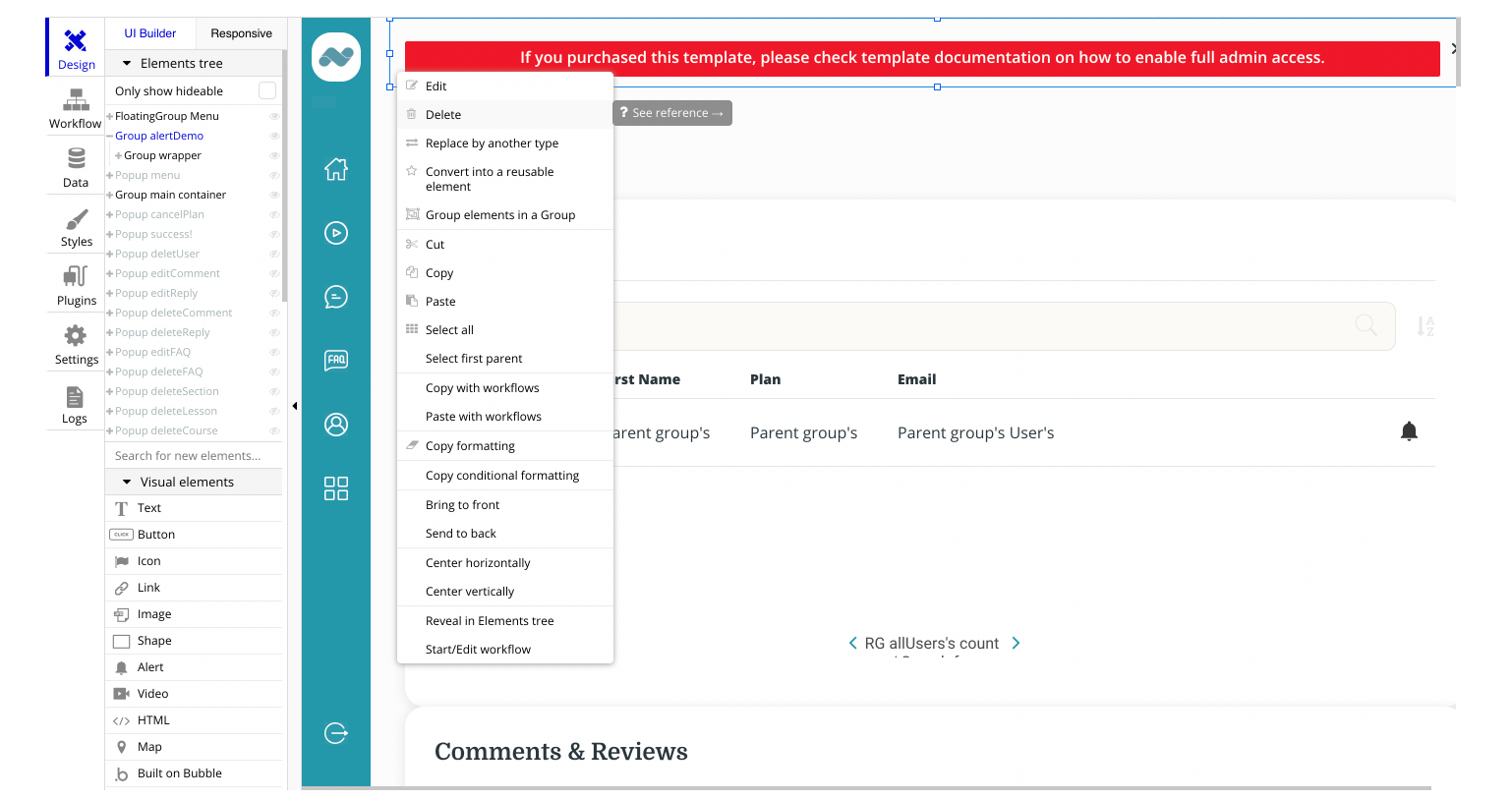Viewport: 1512px width, 800px height.
Task: Collapse the Elements tree section
Action: point(127,64)
